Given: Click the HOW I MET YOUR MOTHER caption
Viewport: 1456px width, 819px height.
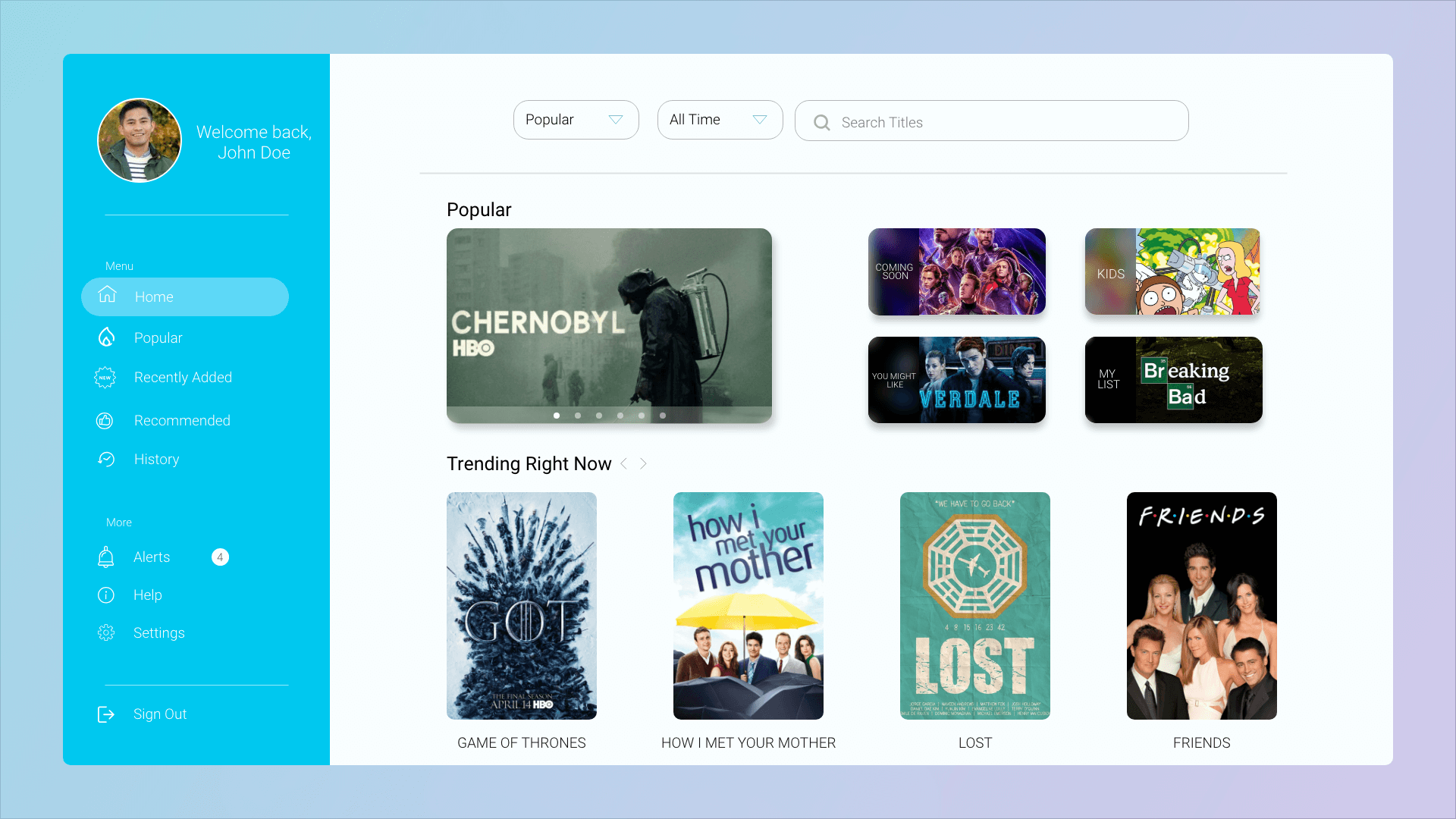Looking at the screenshot, I should (x=748, y=743).
